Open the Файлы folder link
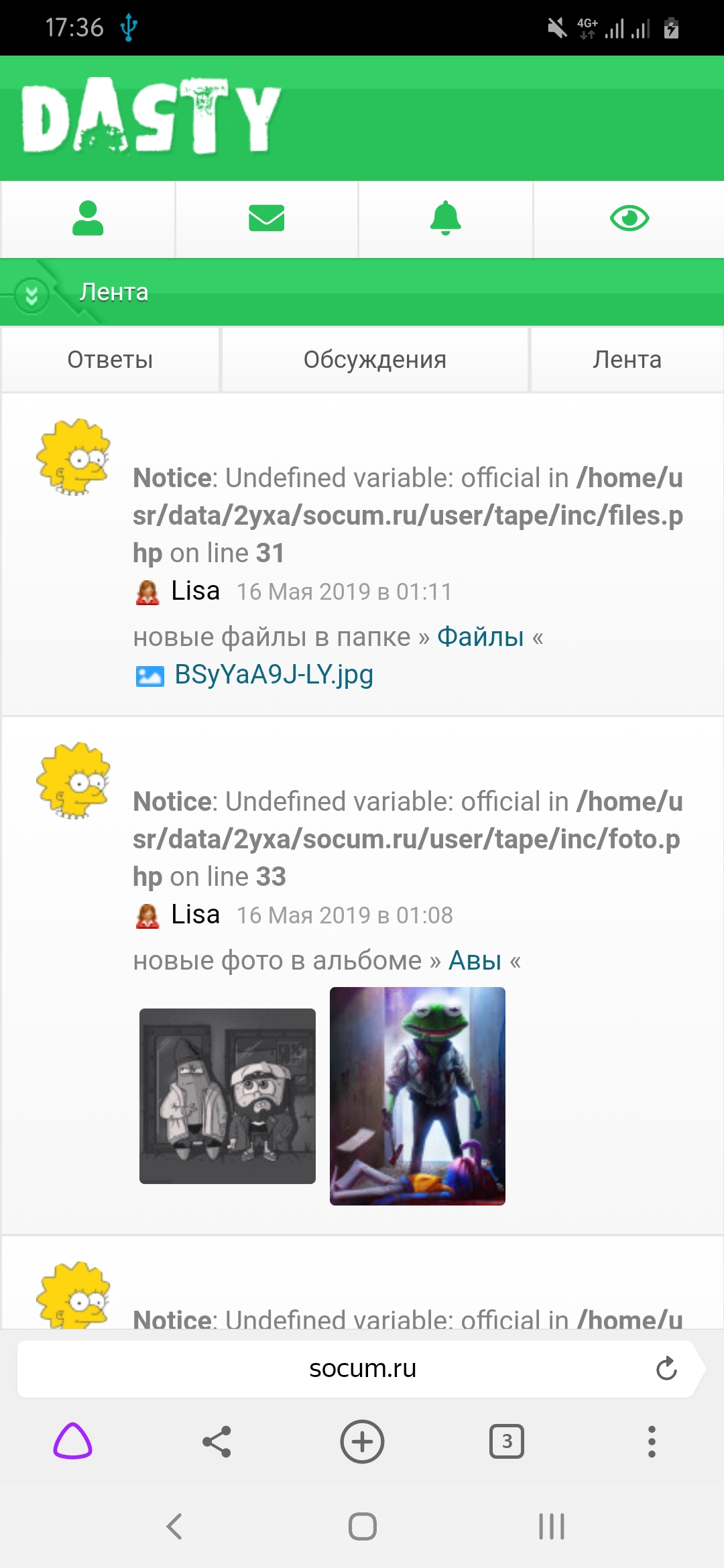This screenshot has height=1568, width=724. 480,637
